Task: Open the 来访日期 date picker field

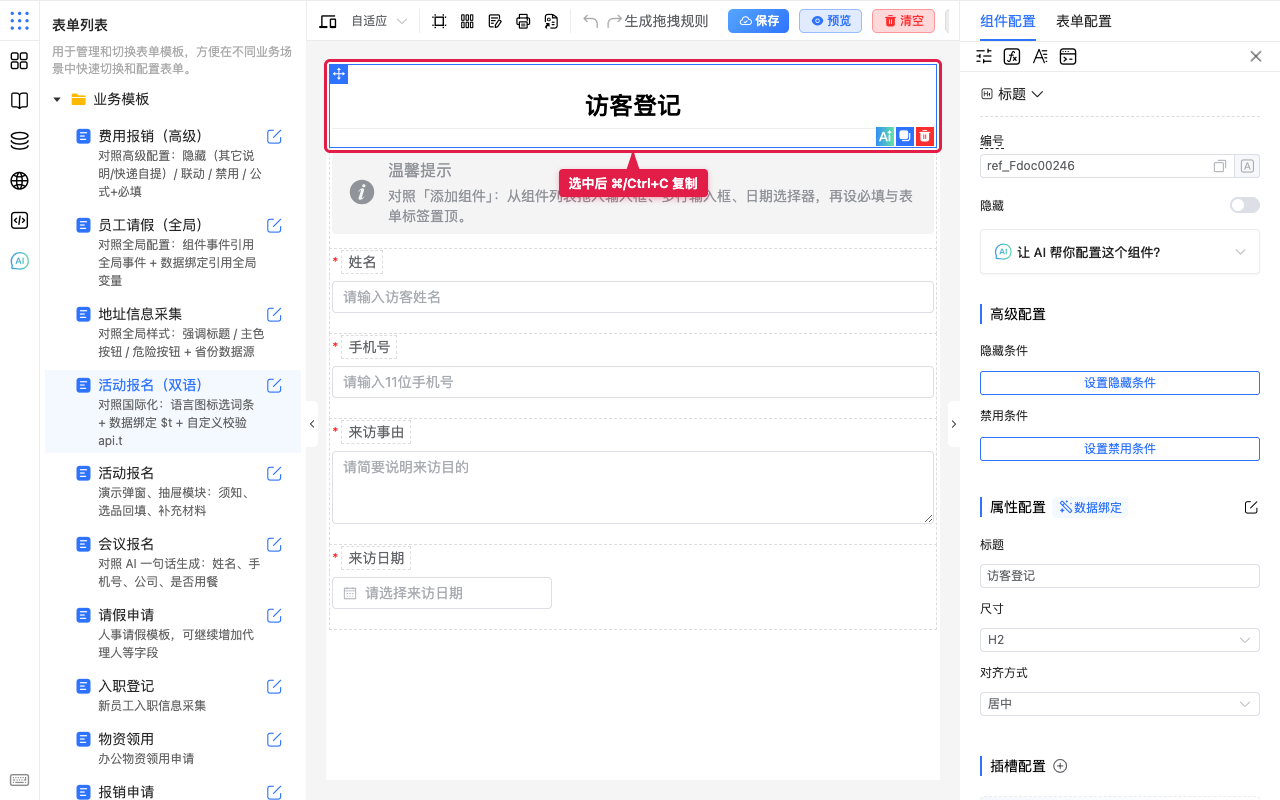Action: click(442, 593)
